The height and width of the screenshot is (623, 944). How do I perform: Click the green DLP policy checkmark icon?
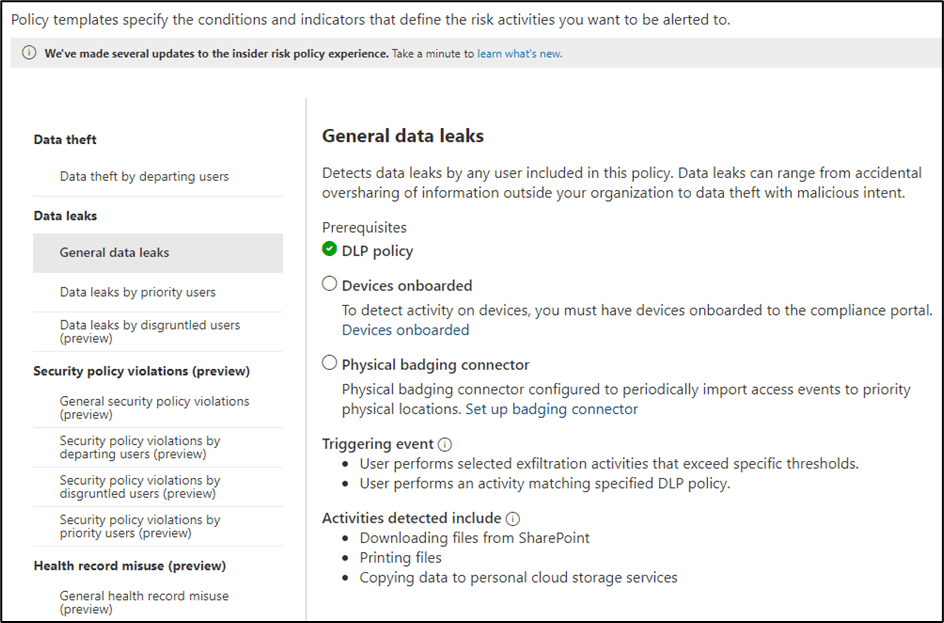pyautogui.click(x=330, y=250)
